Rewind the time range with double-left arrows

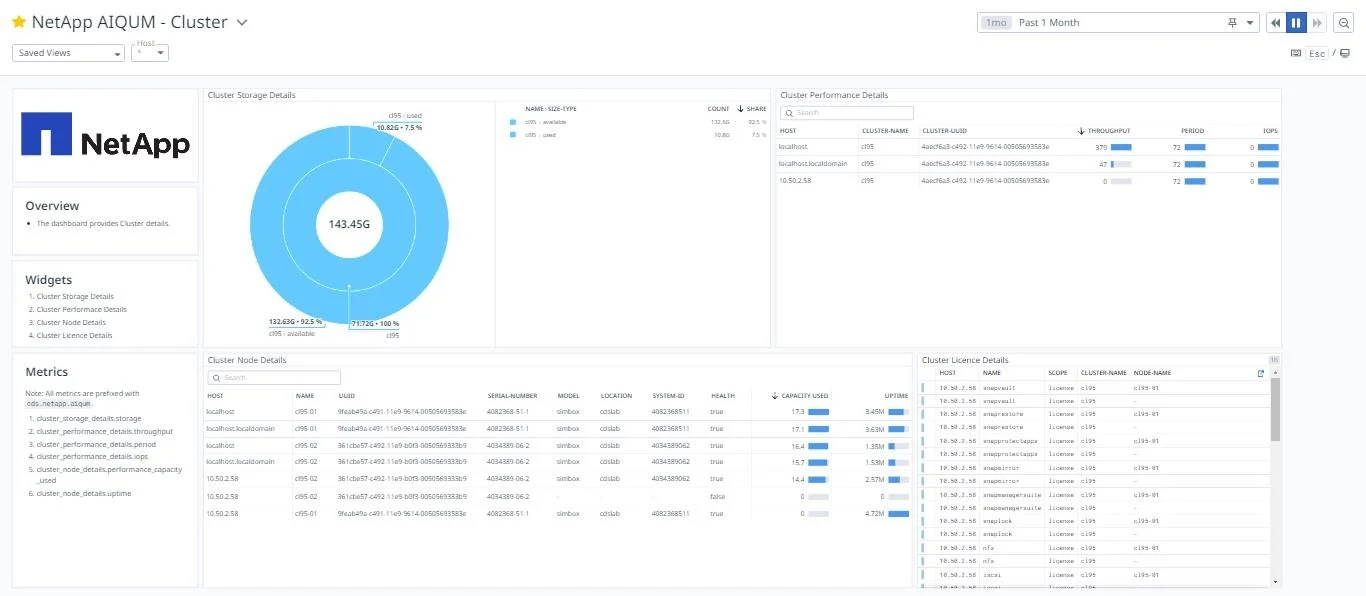1275,22
